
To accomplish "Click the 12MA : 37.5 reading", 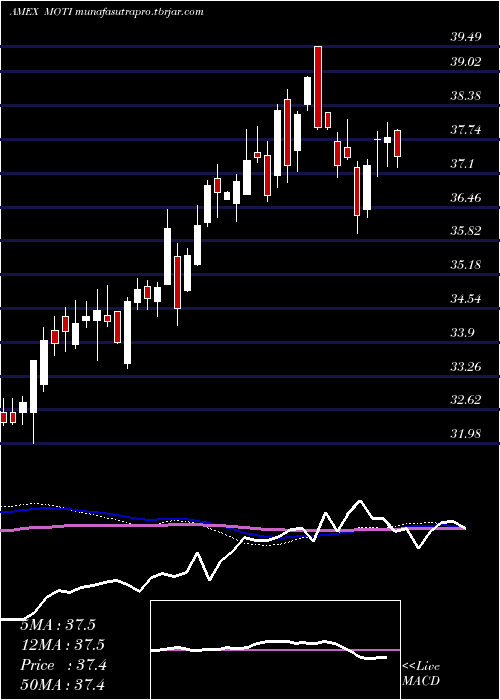I will tap(62, 646).
